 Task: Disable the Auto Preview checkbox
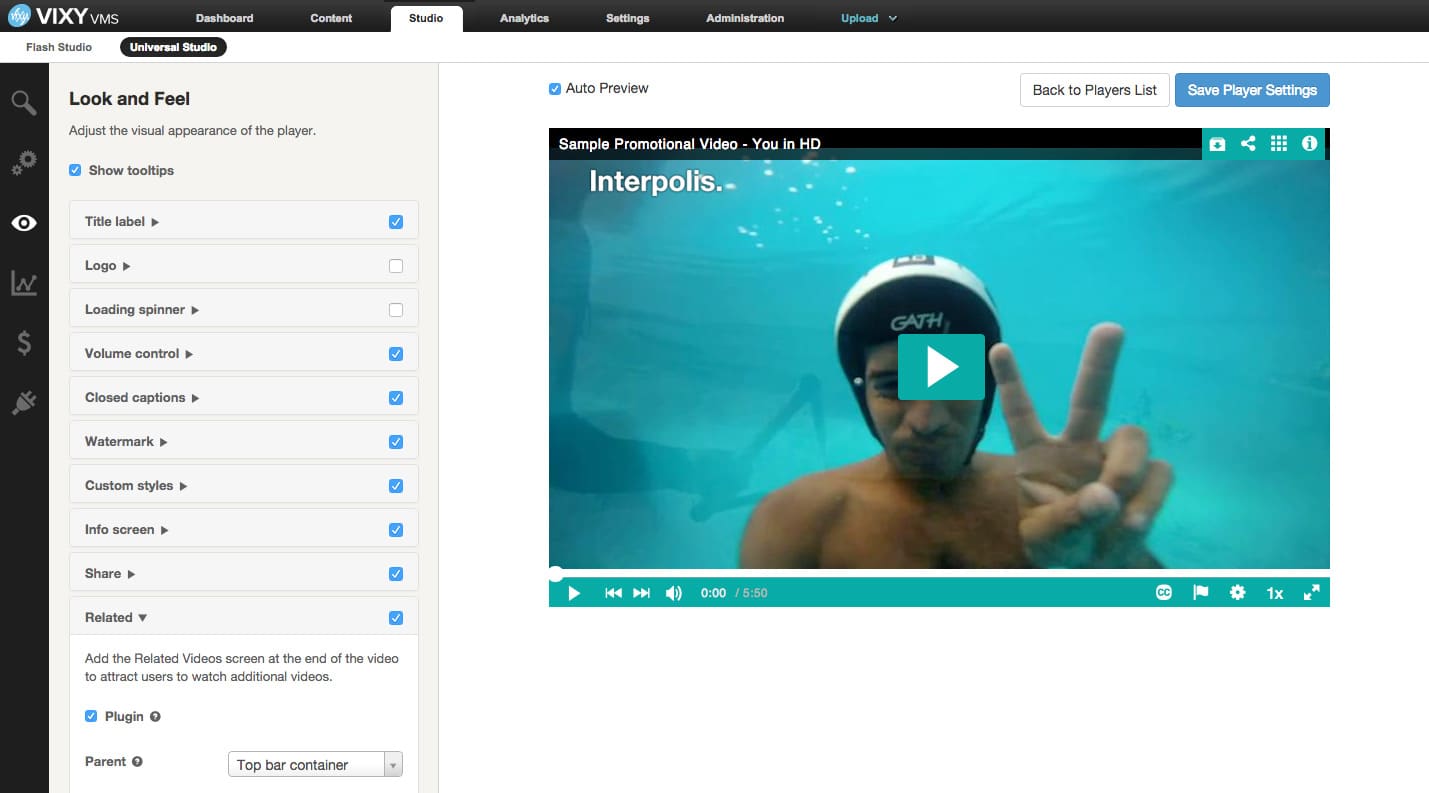555,89
